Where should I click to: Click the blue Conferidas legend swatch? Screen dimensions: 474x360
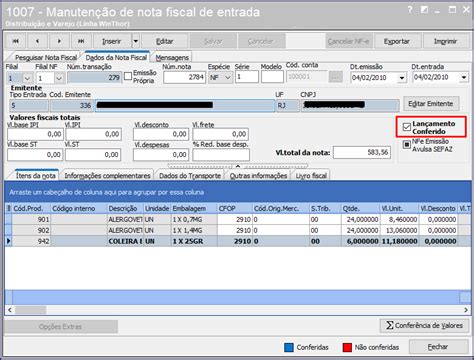click(x=289, y=347)
